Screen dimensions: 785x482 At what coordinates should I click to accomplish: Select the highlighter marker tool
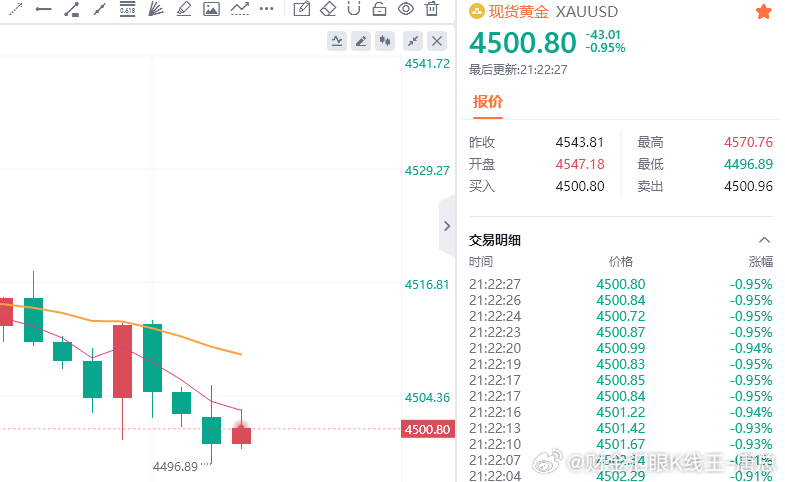pos(184,9)
